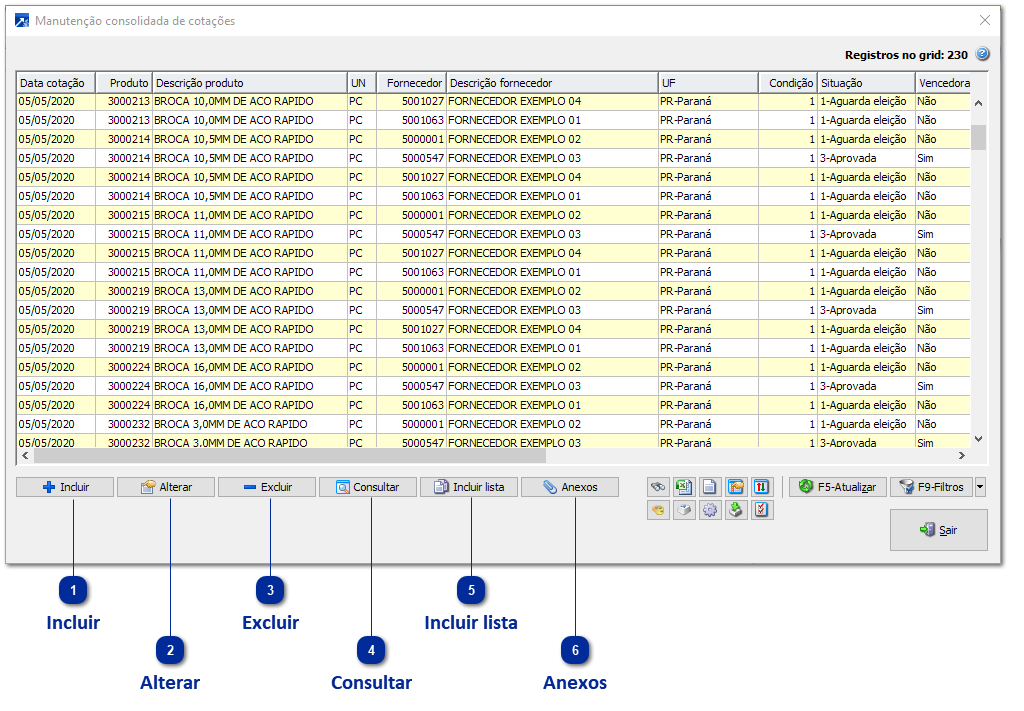Click the Situação column header
The width and height of the screenshot is (1024, 711).
pyautogui.click(x=865, y=83)
